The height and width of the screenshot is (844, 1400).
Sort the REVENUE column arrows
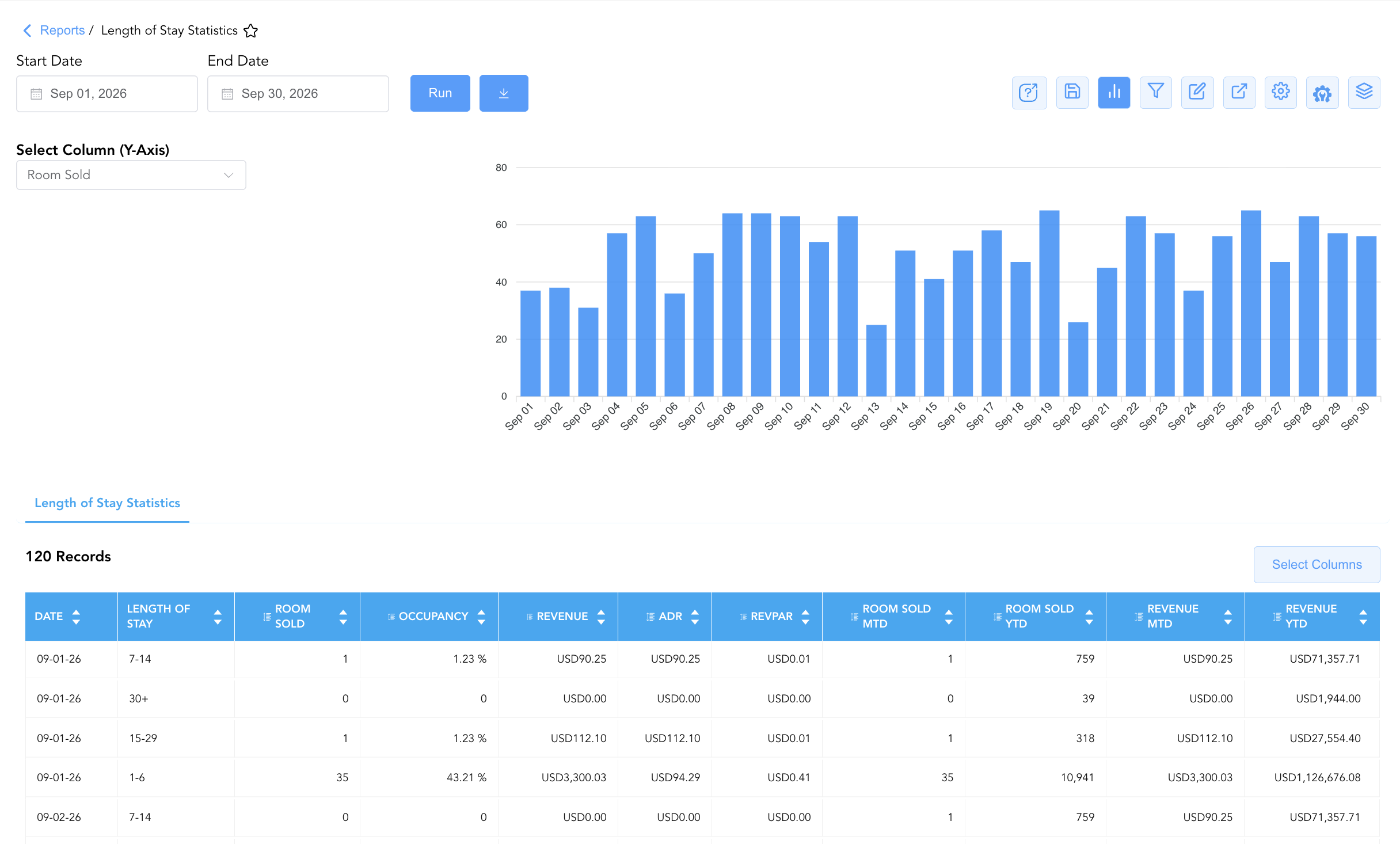click(601, 617)
